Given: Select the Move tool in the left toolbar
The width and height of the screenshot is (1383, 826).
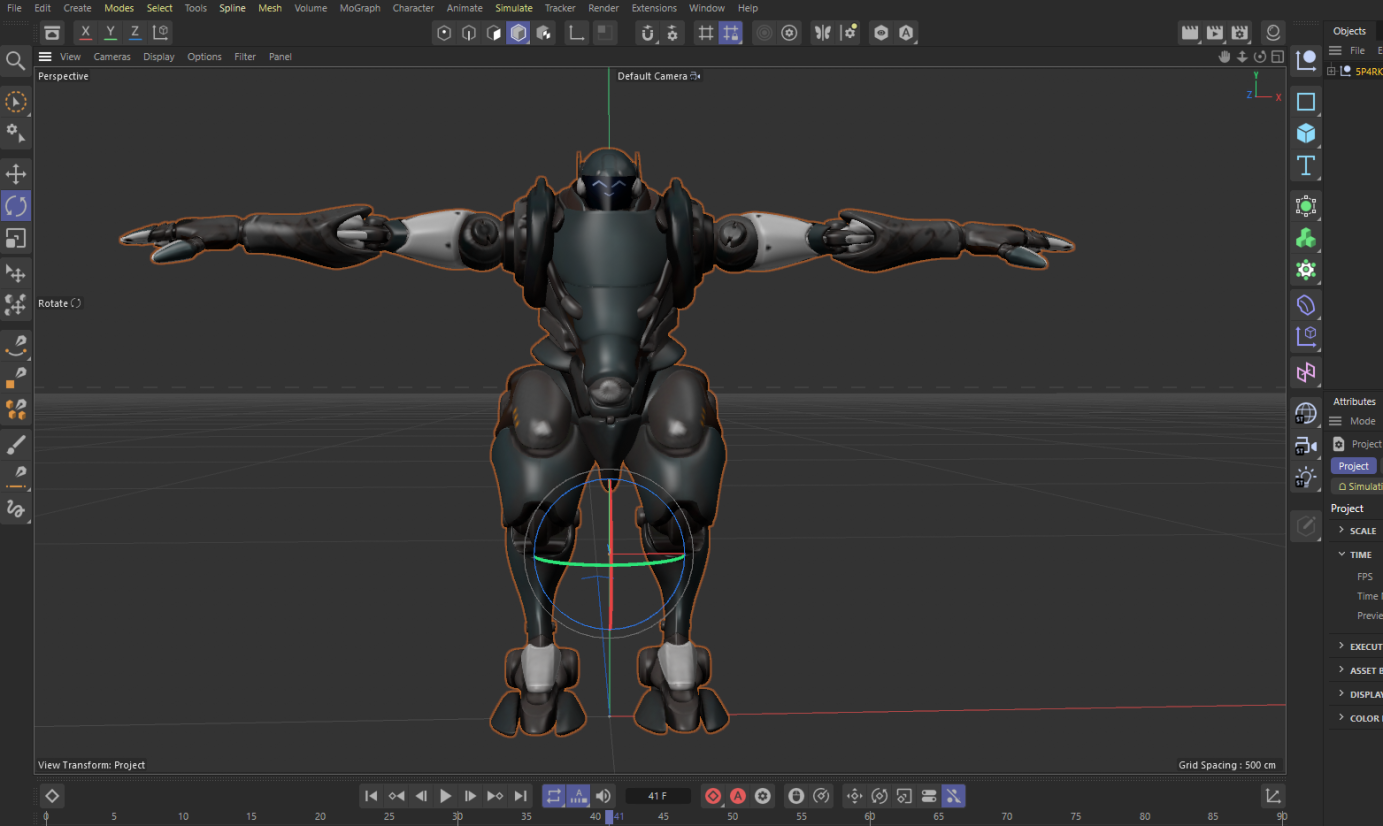Looking at the screenshot, I should tap(16, 173).
